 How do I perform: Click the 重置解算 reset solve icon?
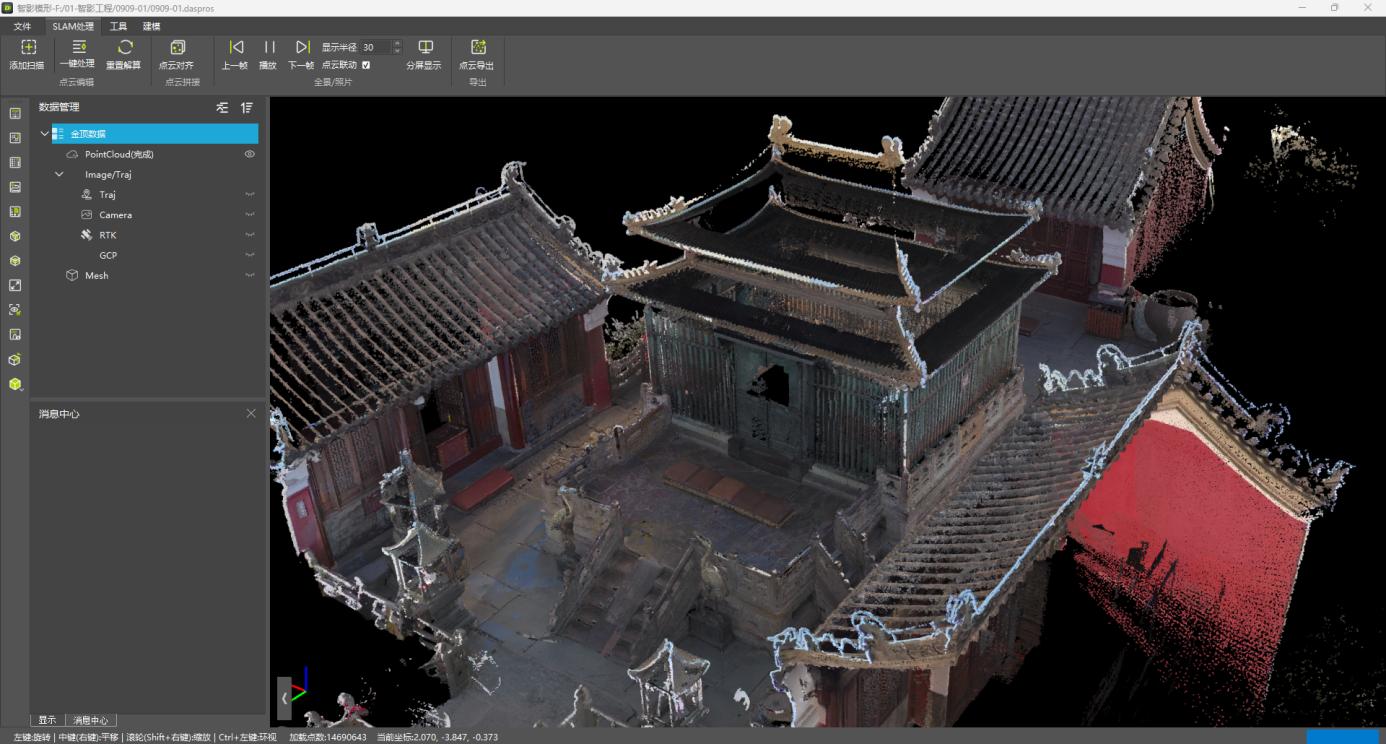tap(125, 47)
